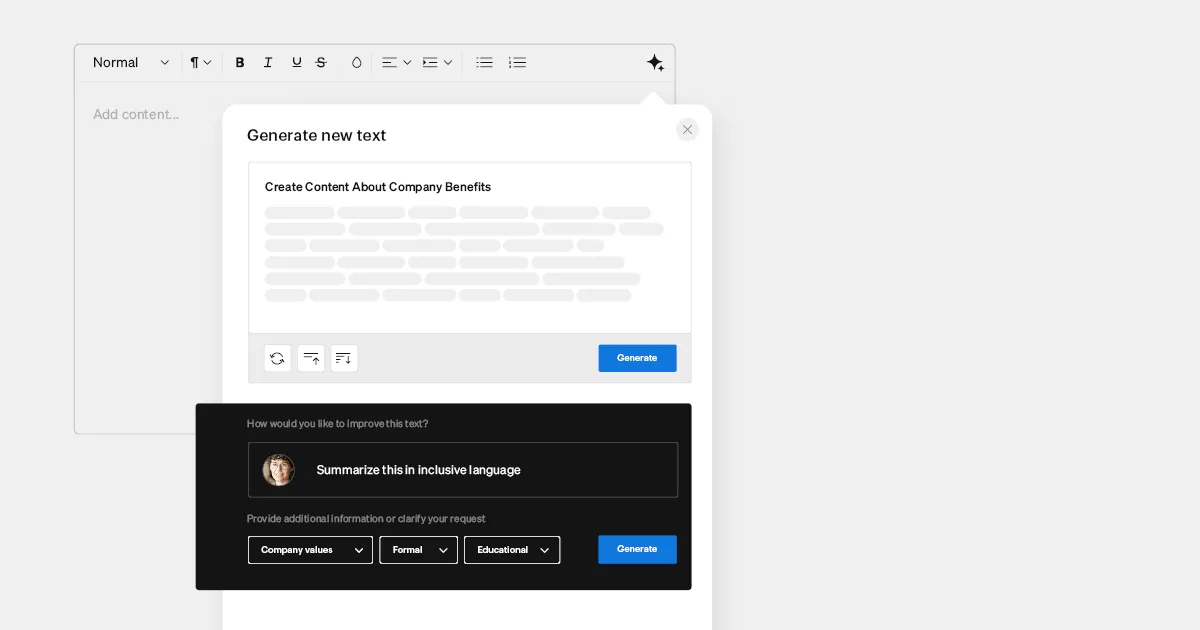
Task: Open the text color droplet picker
Action: click(356, 62)
